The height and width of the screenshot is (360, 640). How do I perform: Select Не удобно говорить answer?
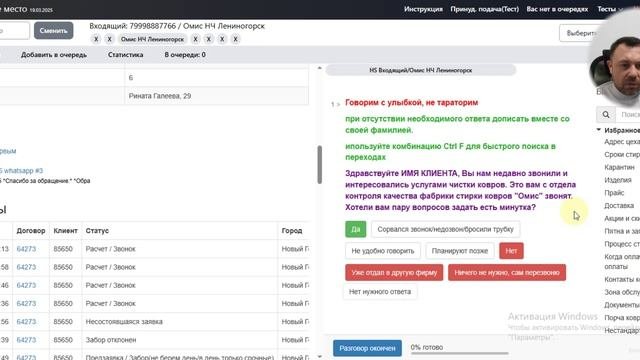(x=383, y=251)
